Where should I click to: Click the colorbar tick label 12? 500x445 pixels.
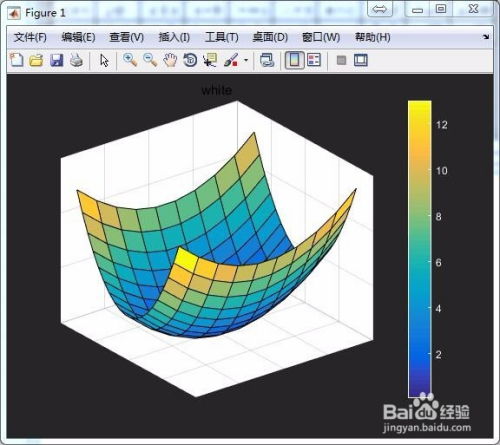pyautogui.click(x=442, y=125)
